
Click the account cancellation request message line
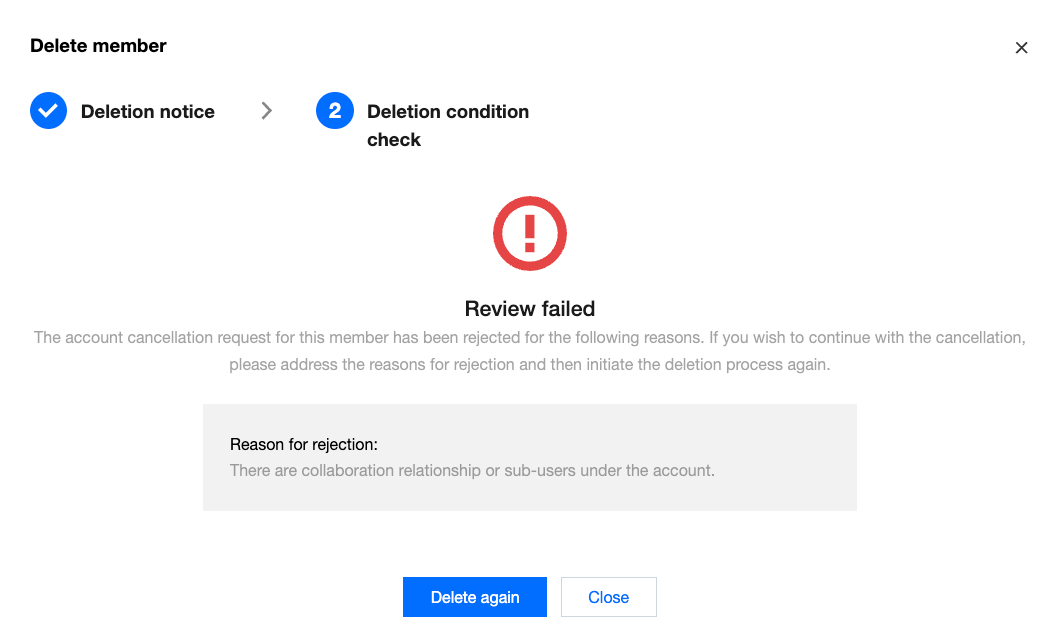530,337
